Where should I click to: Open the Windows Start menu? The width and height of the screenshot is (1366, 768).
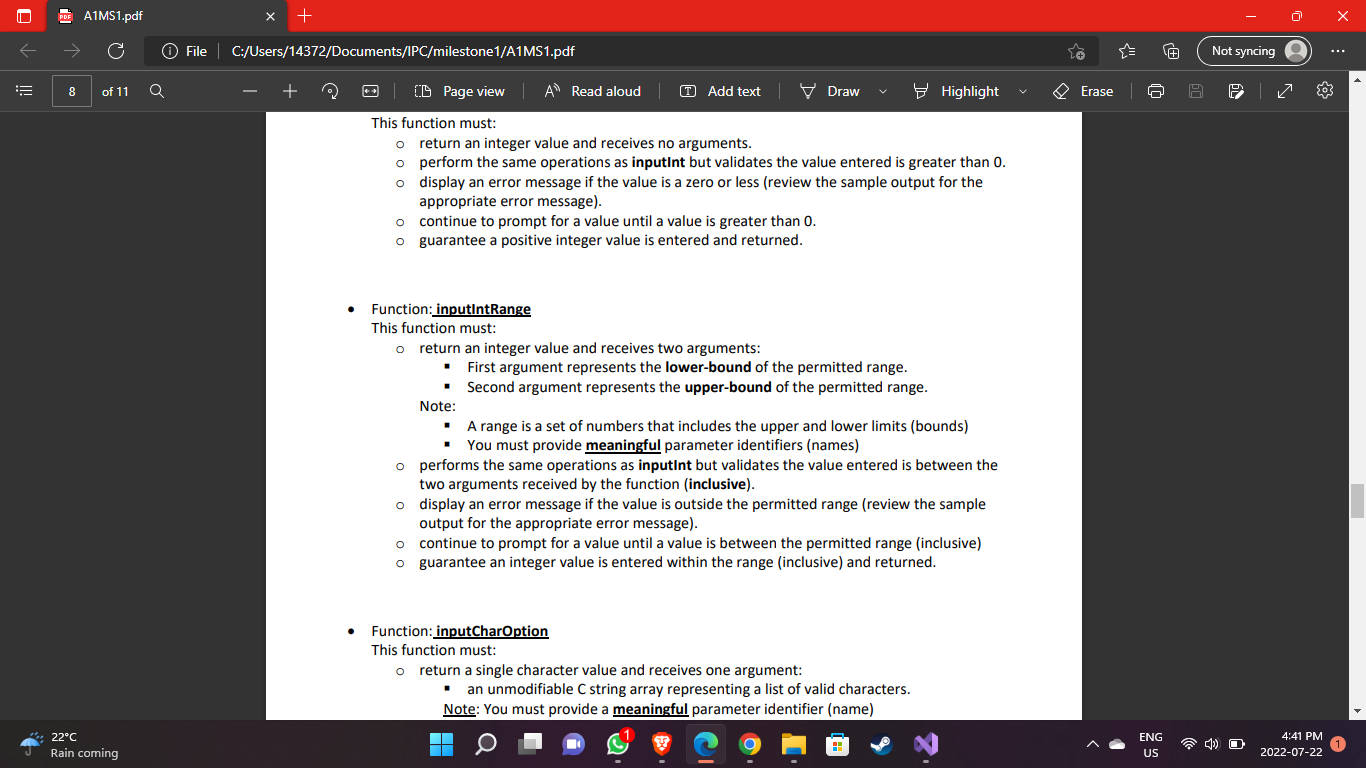coord(441,744)
